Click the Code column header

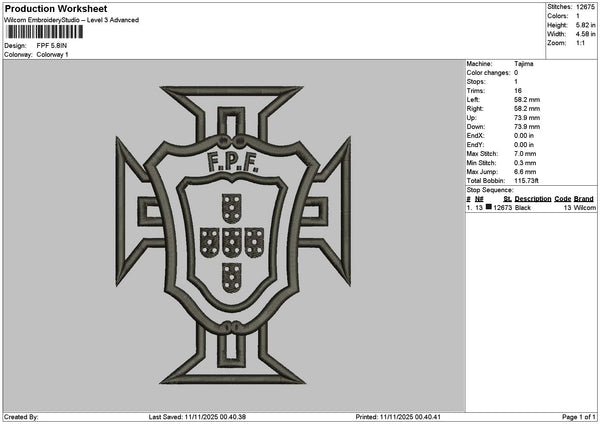click(x=562, y=199)
